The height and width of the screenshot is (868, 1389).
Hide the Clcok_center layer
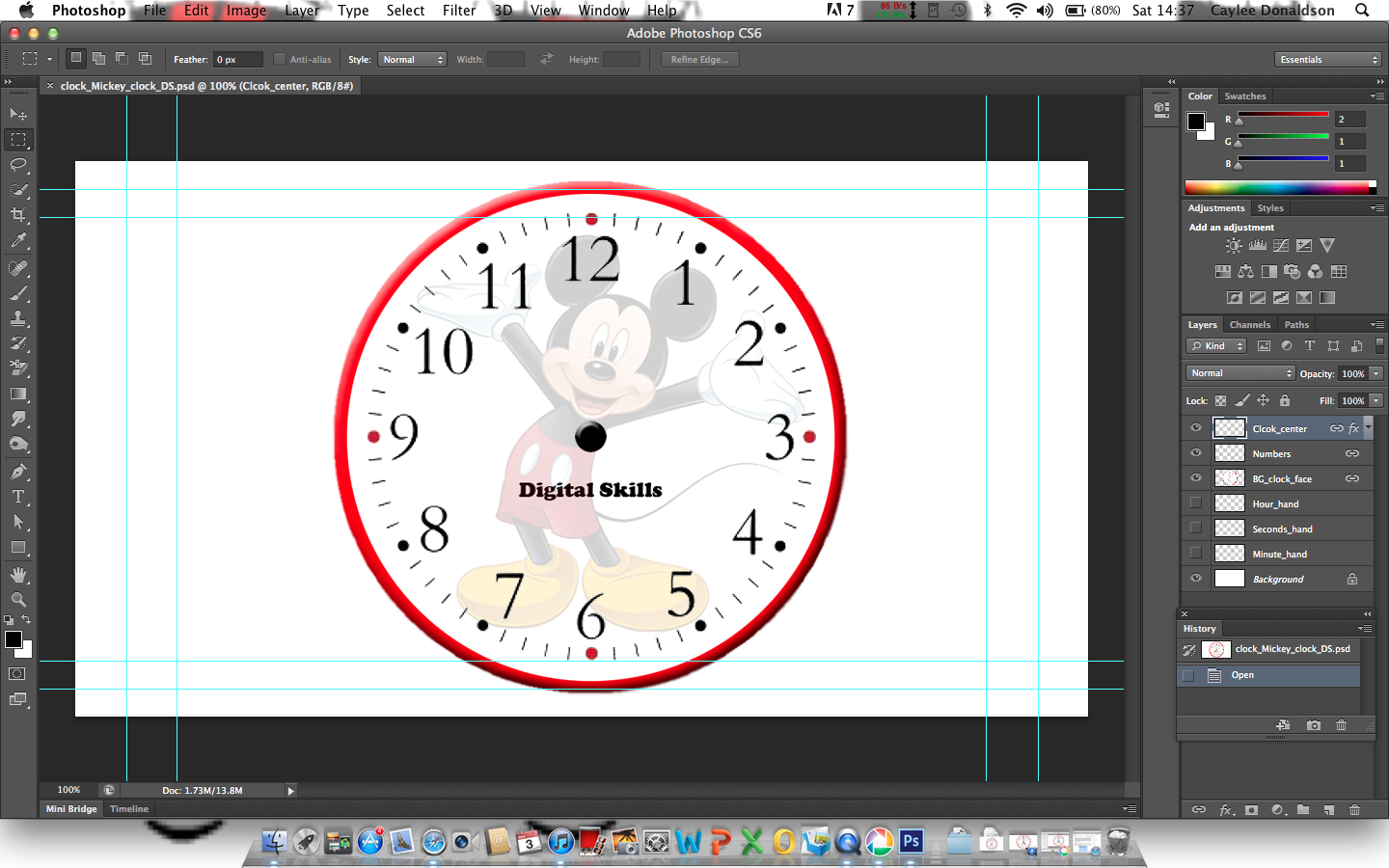click(x=1196, y=428)
